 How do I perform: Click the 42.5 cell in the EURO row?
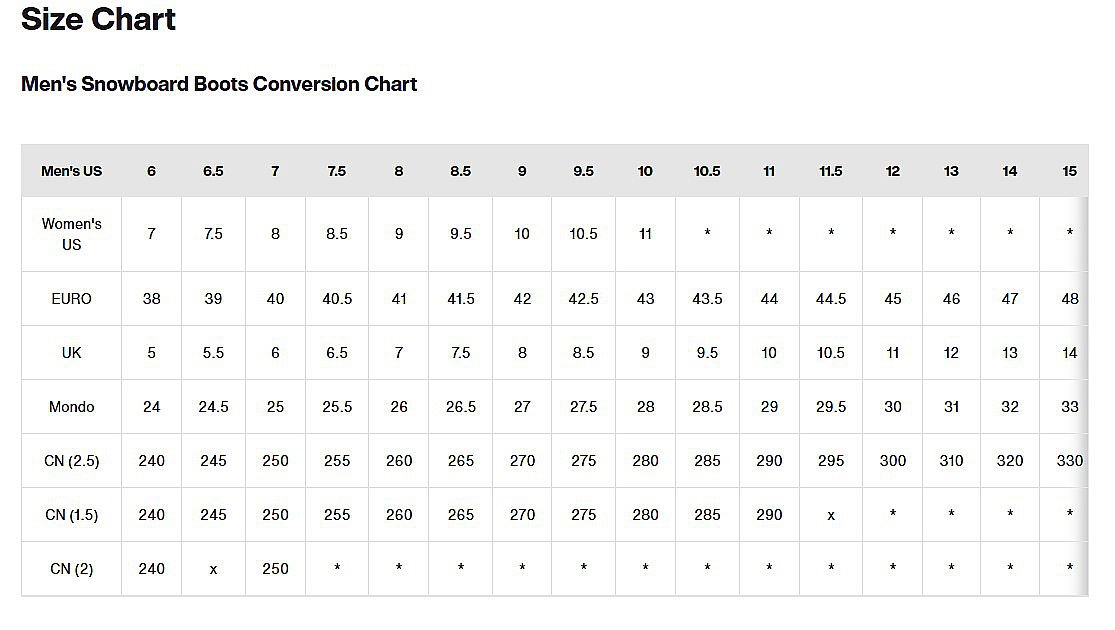coord(583,299)
